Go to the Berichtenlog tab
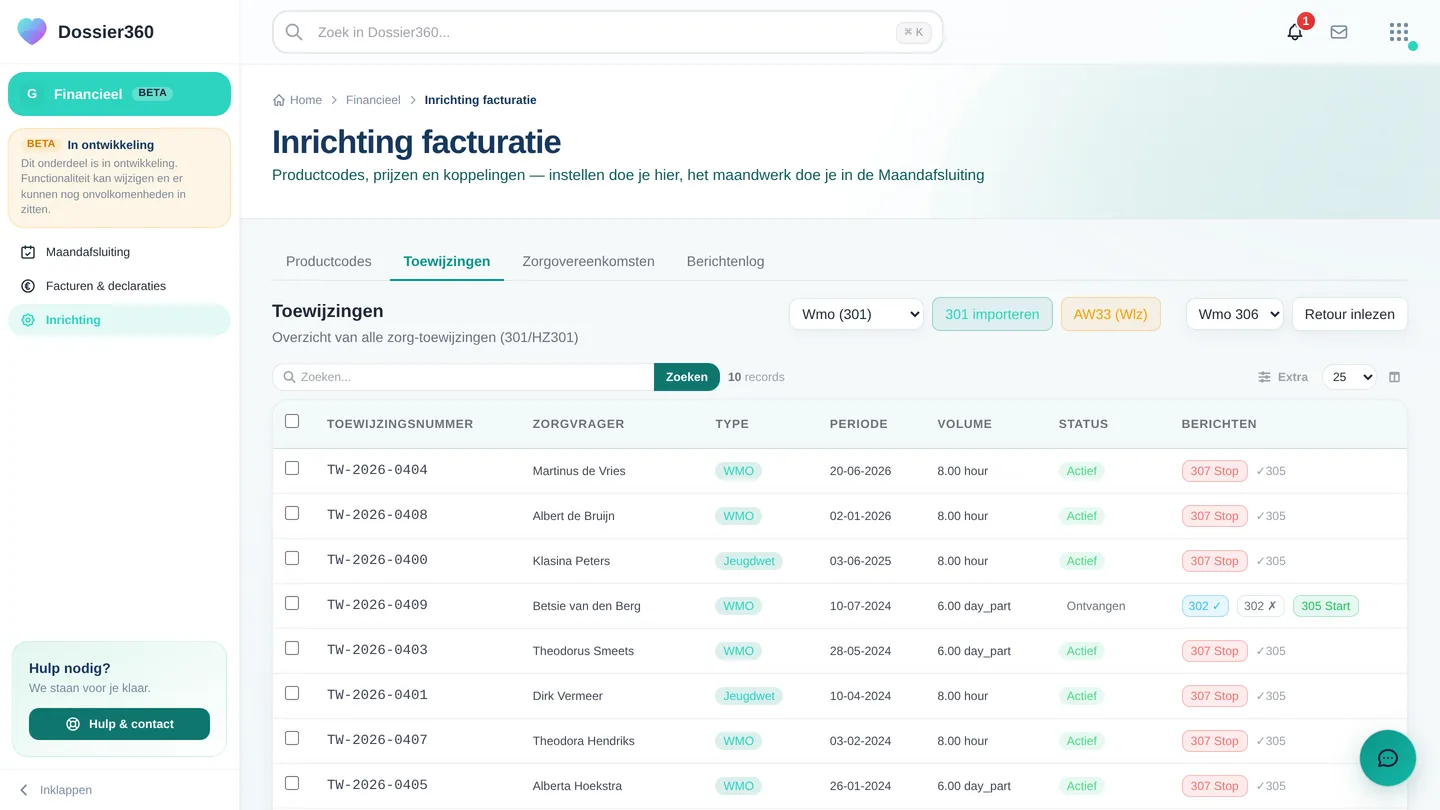The height and width of the screenshot is (810, 1440). point(725,261)
